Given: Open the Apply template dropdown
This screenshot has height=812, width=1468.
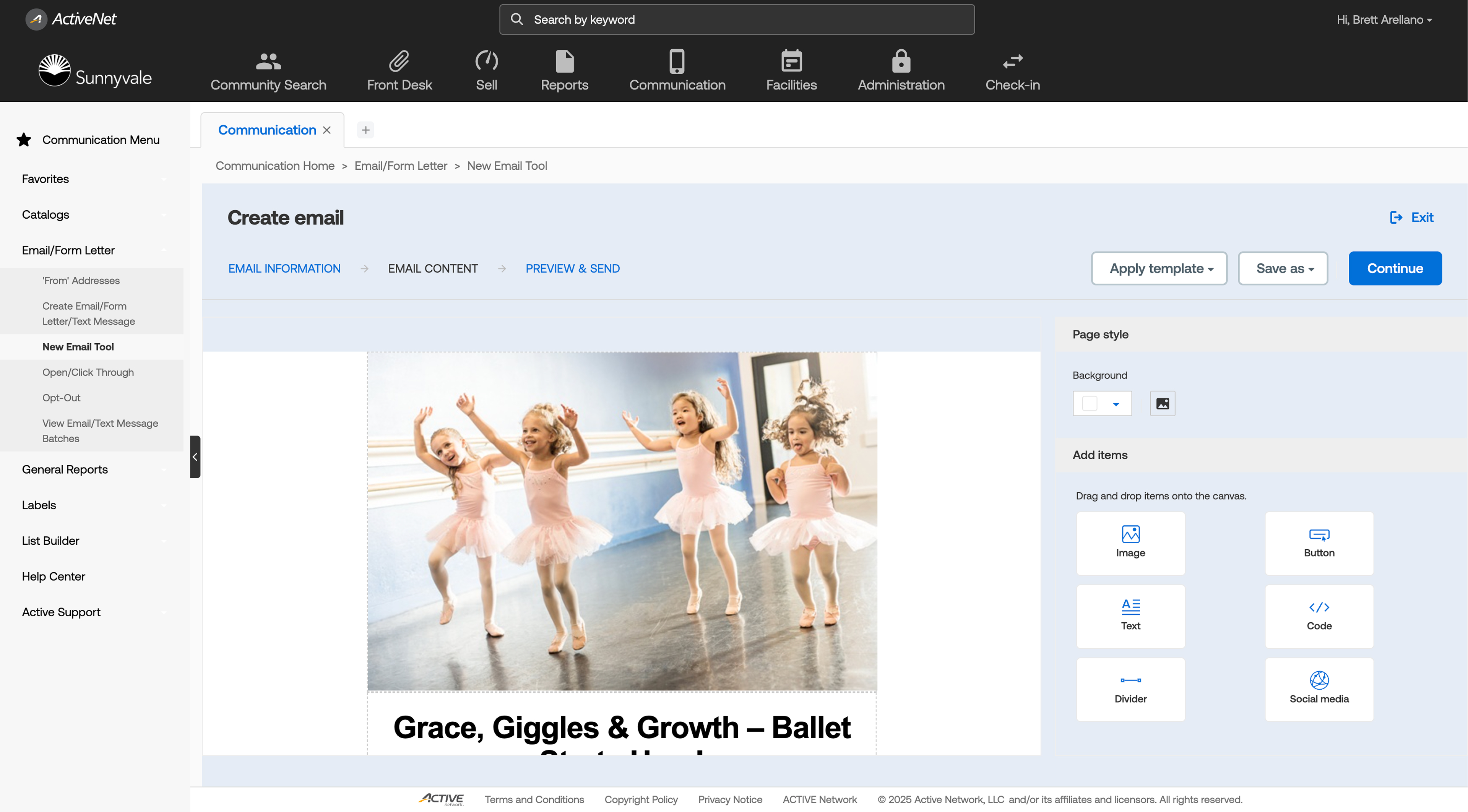Looking at the screenshot, I should pos(1159,268).
